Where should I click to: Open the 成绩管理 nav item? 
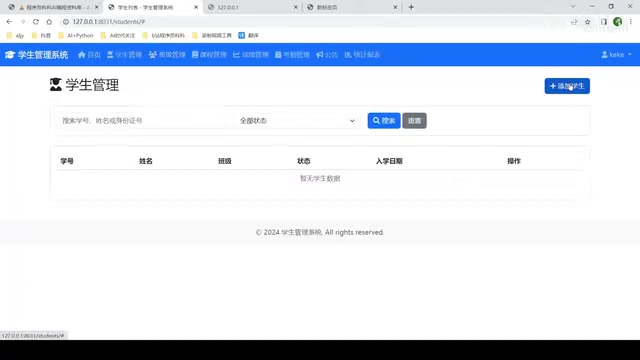pyautogui.click(x=251, y=55)
